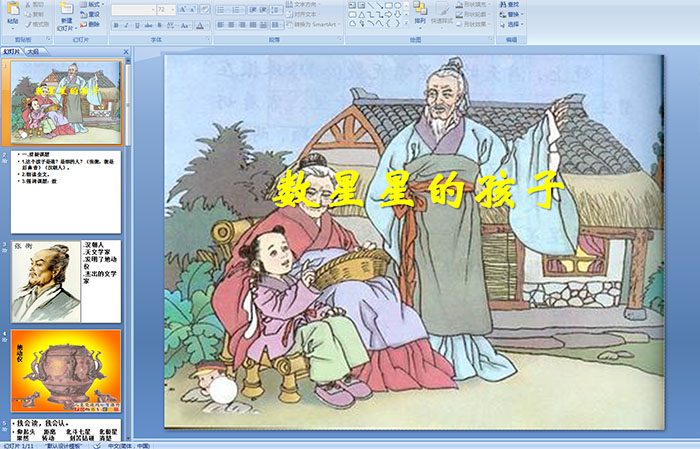Click Find (查找) binoculars button

point(509,4)
